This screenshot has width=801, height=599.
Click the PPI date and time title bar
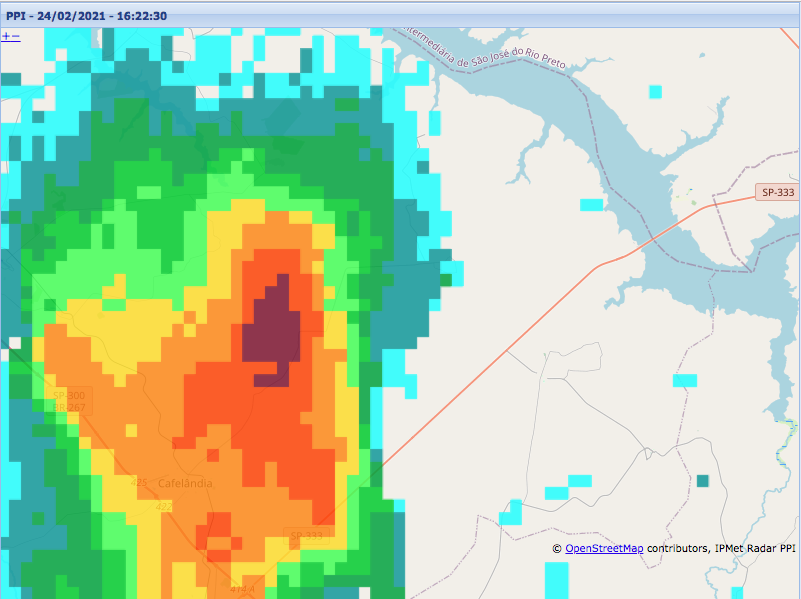coord(86,16)
